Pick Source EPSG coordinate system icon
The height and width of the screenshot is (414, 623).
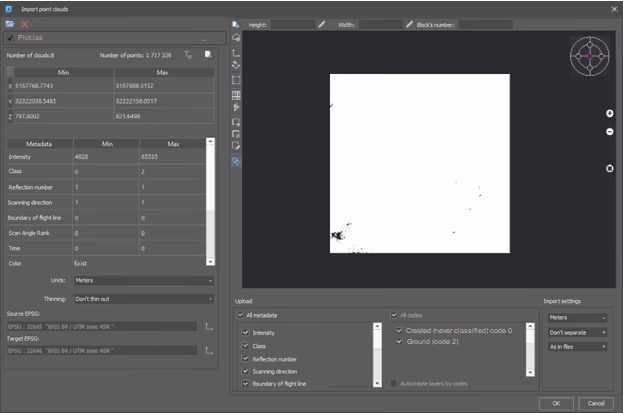click(209, 327)
